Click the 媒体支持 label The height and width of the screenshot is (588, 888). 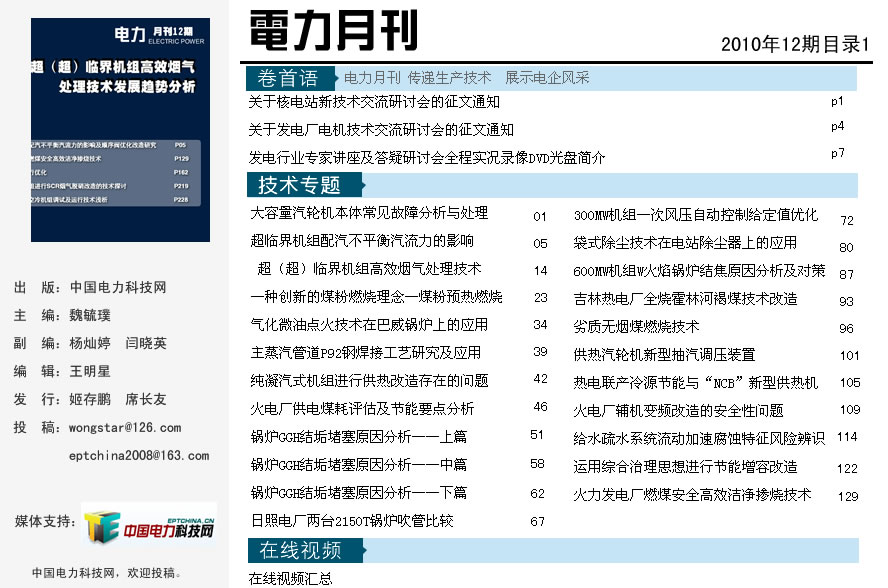click(x=45, y=521)
